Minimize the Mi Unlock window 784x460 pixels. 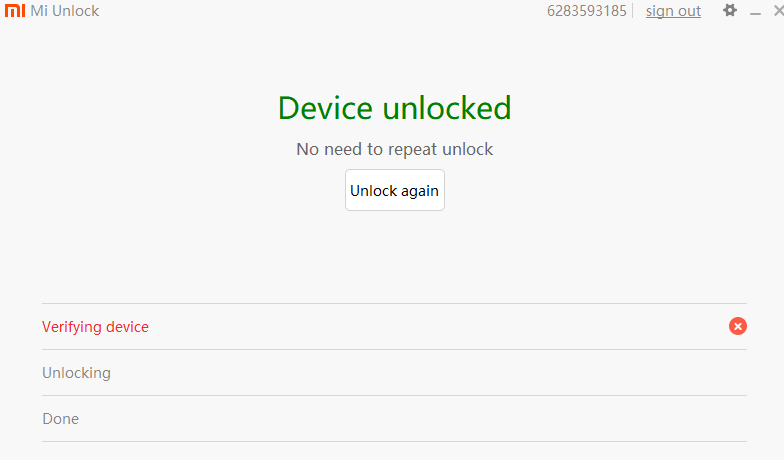(x=755, y=12)
